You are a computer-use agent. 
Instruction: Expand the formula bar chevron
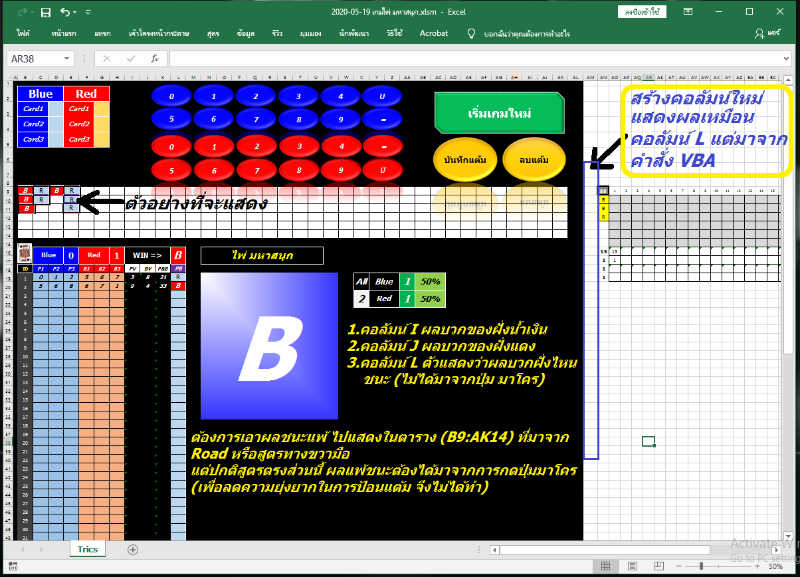tap(788, 59)
